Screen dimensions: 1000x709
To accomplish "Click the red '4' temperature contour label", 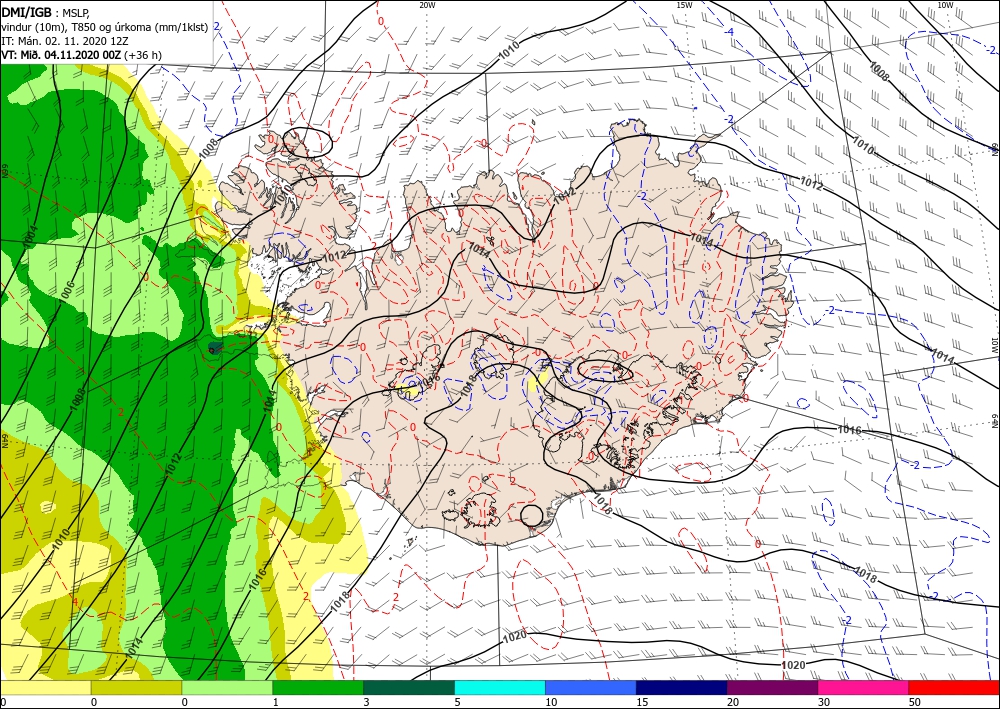I will tap(75, 601).
